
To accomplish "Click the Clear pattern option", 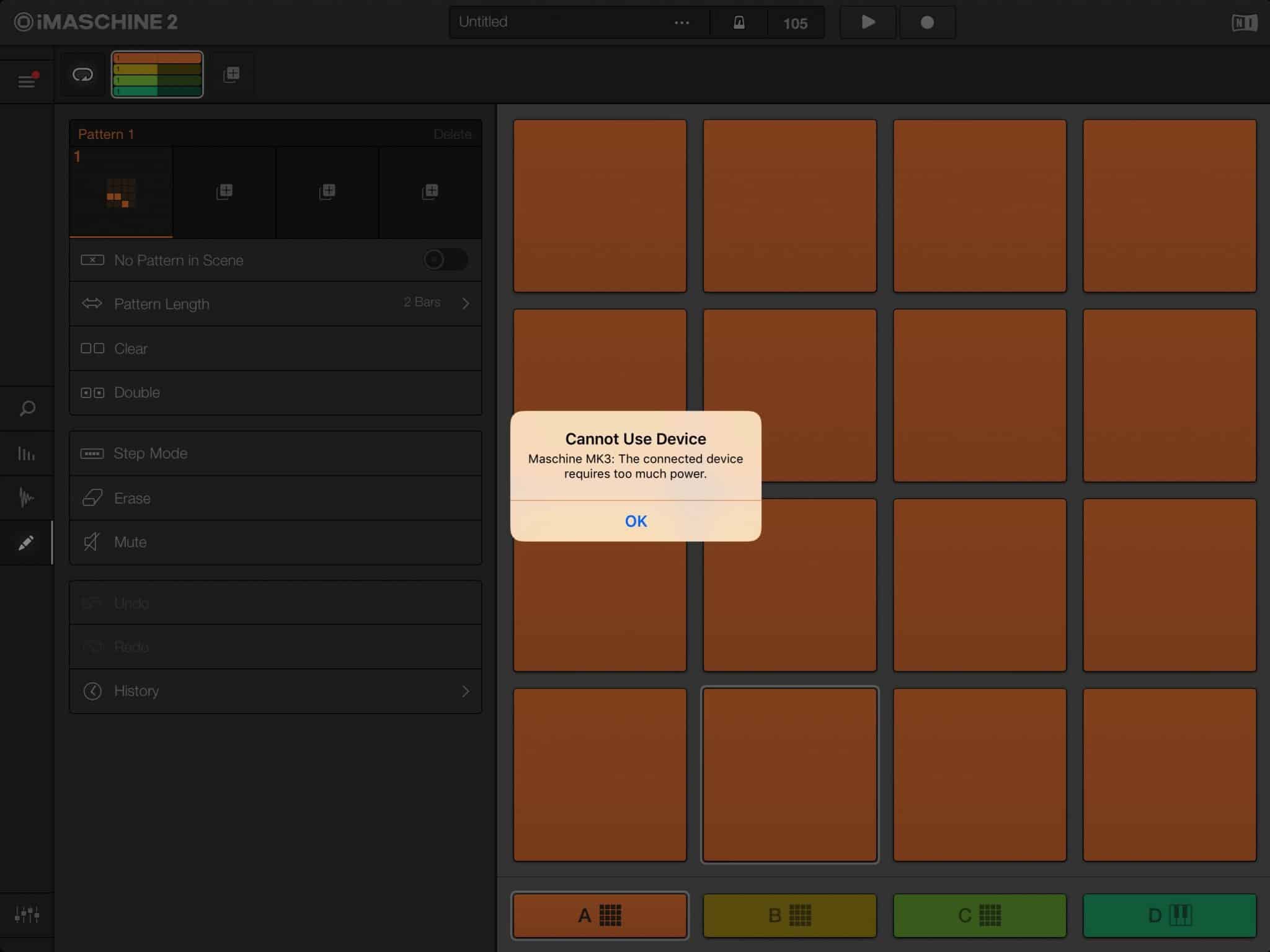I will [275, 349].
